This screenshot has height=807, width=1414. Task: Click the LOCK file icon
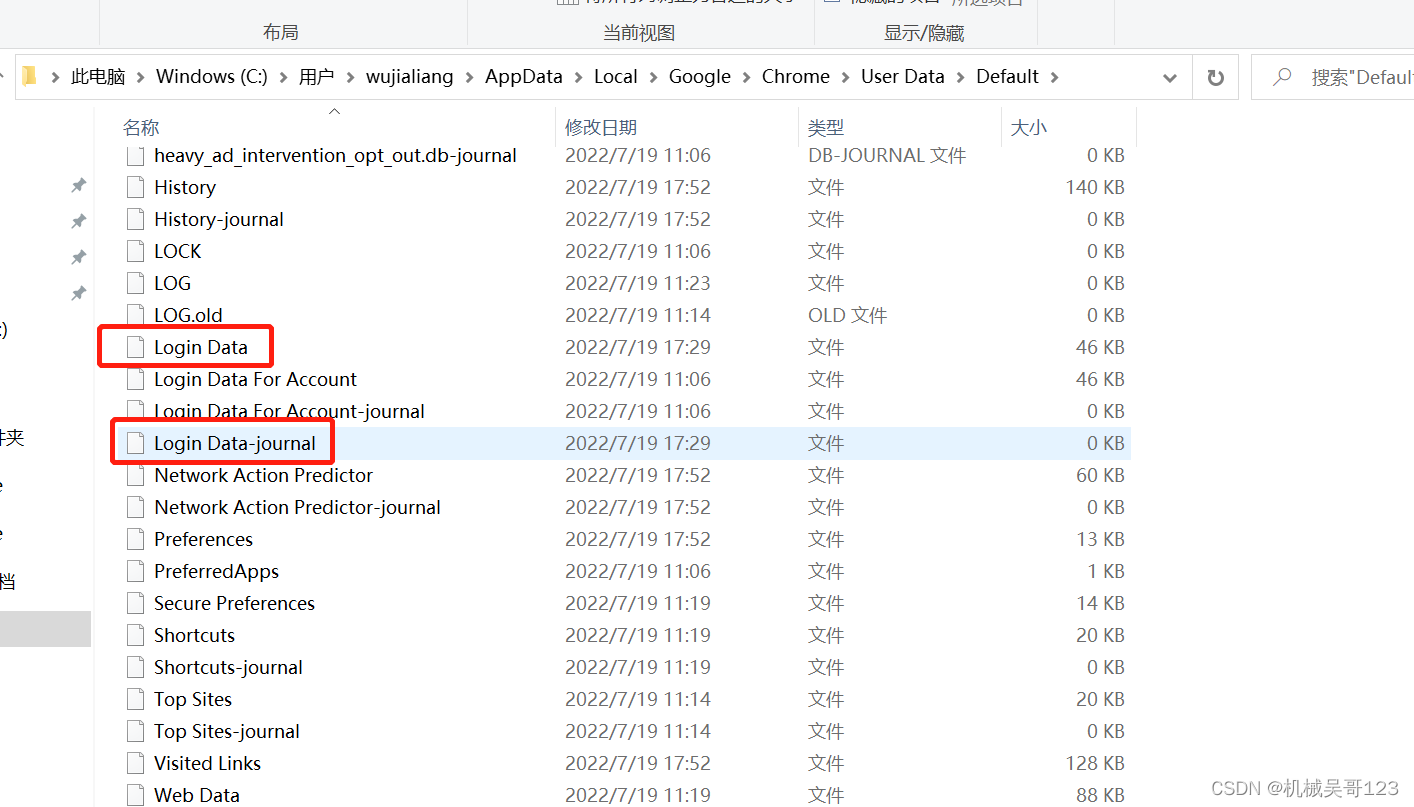(136, 251)
